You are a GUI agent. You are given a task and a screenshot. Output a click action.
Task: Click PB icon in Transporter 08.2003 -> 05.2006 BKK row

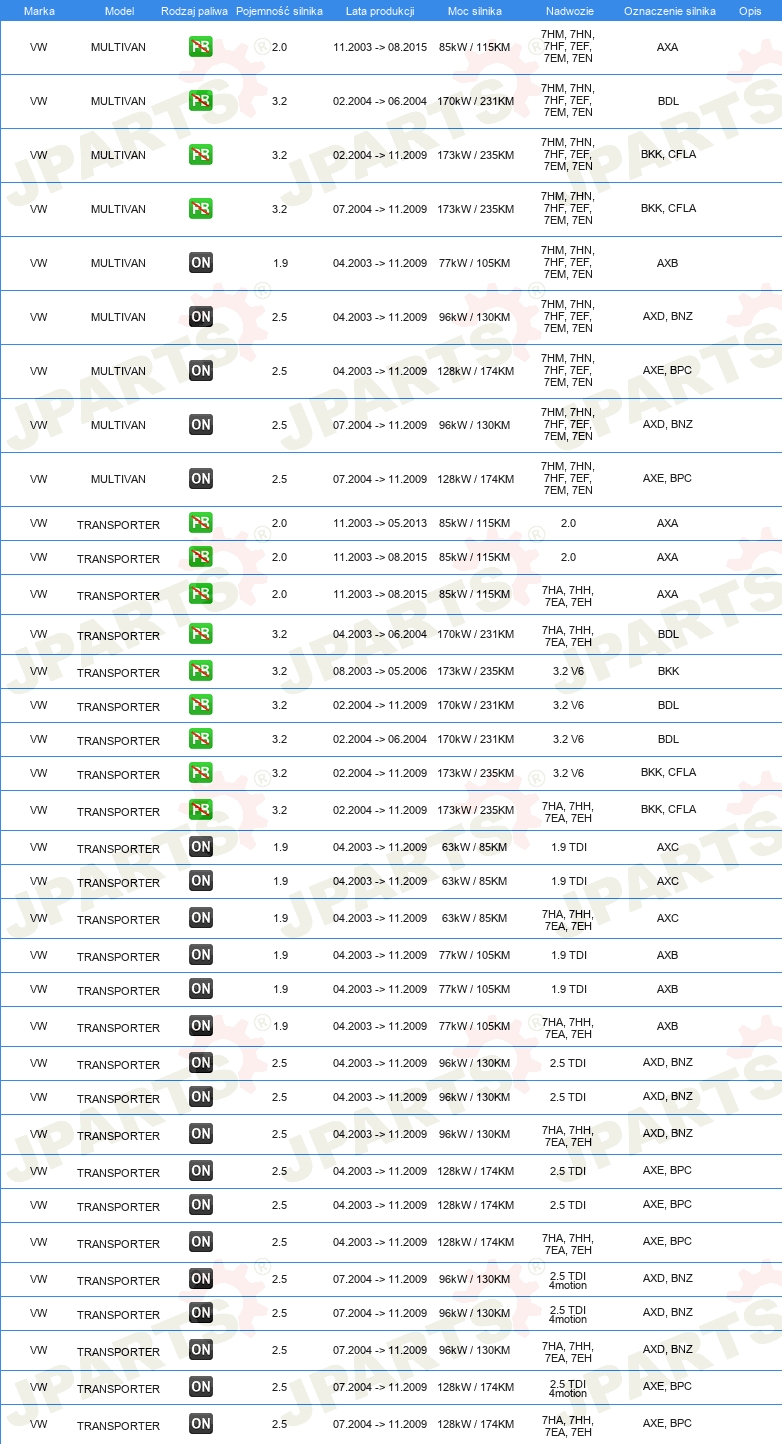[x=200, y=671]
